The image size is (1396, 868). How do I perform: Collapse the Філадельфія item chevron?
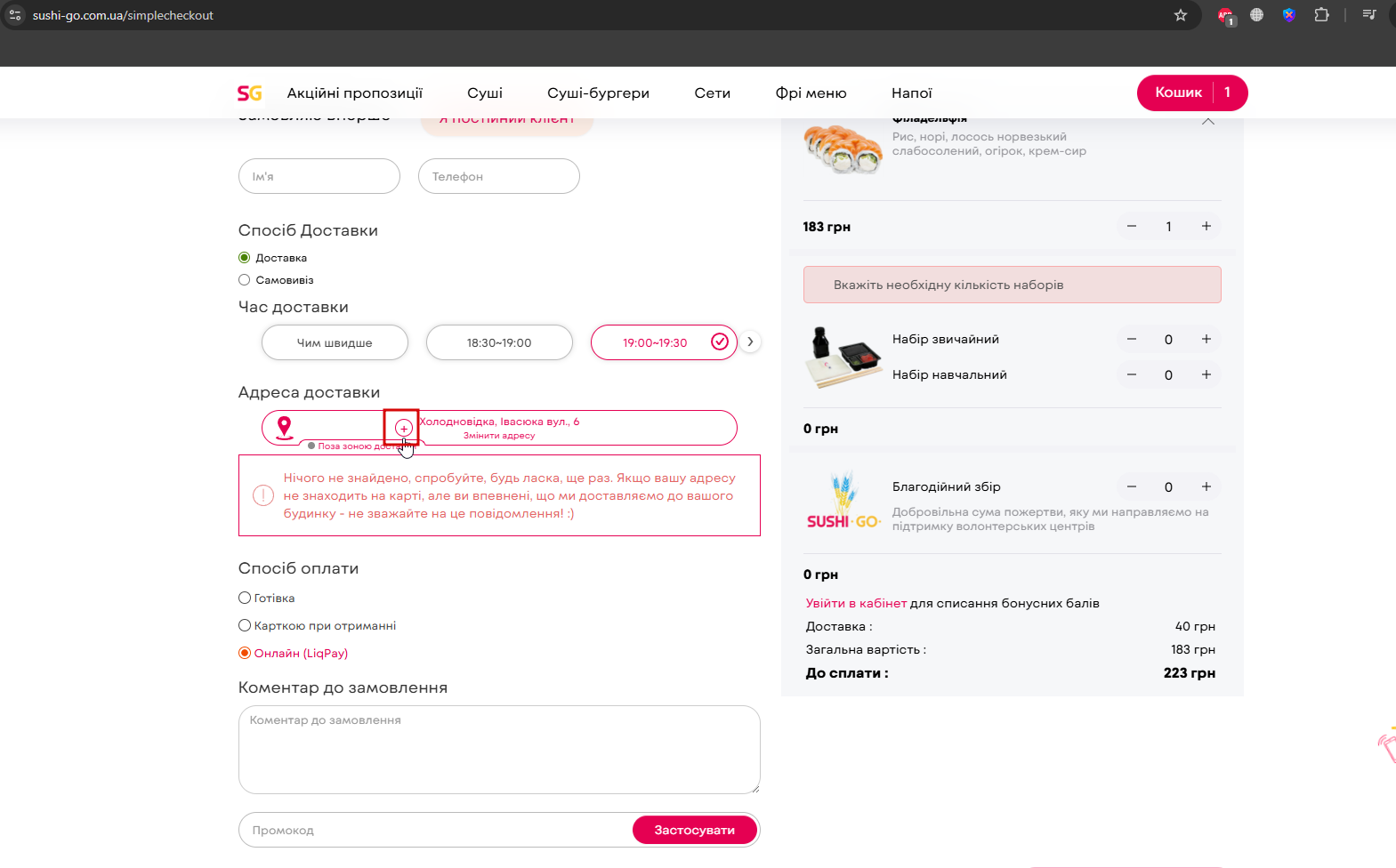(1207, 122)
